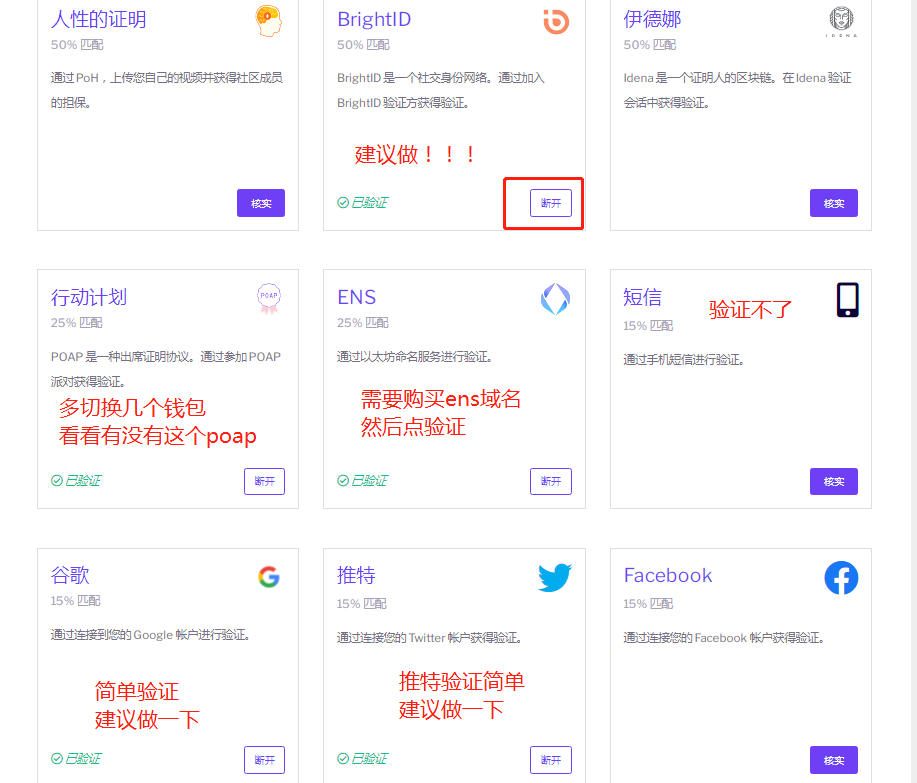
Task: Click the Google G logo icon
Action: point(269,577)
